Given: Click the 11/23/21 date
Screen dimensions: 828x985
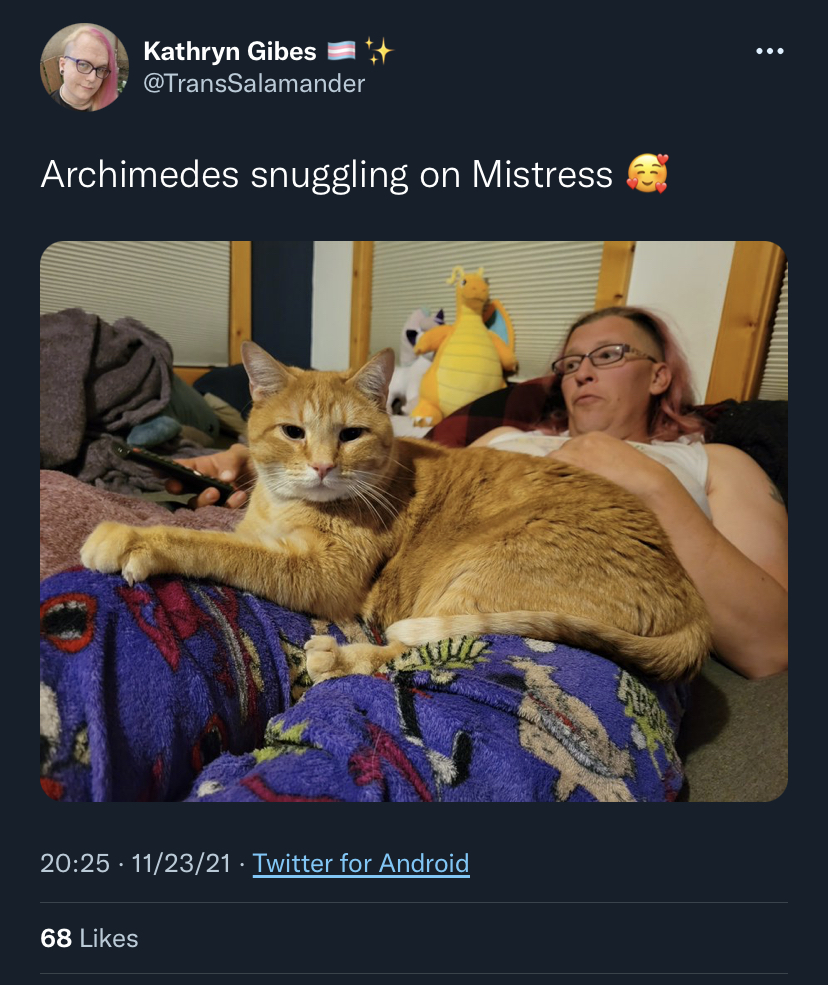Looking at the screenshot, I should (182, 863).
